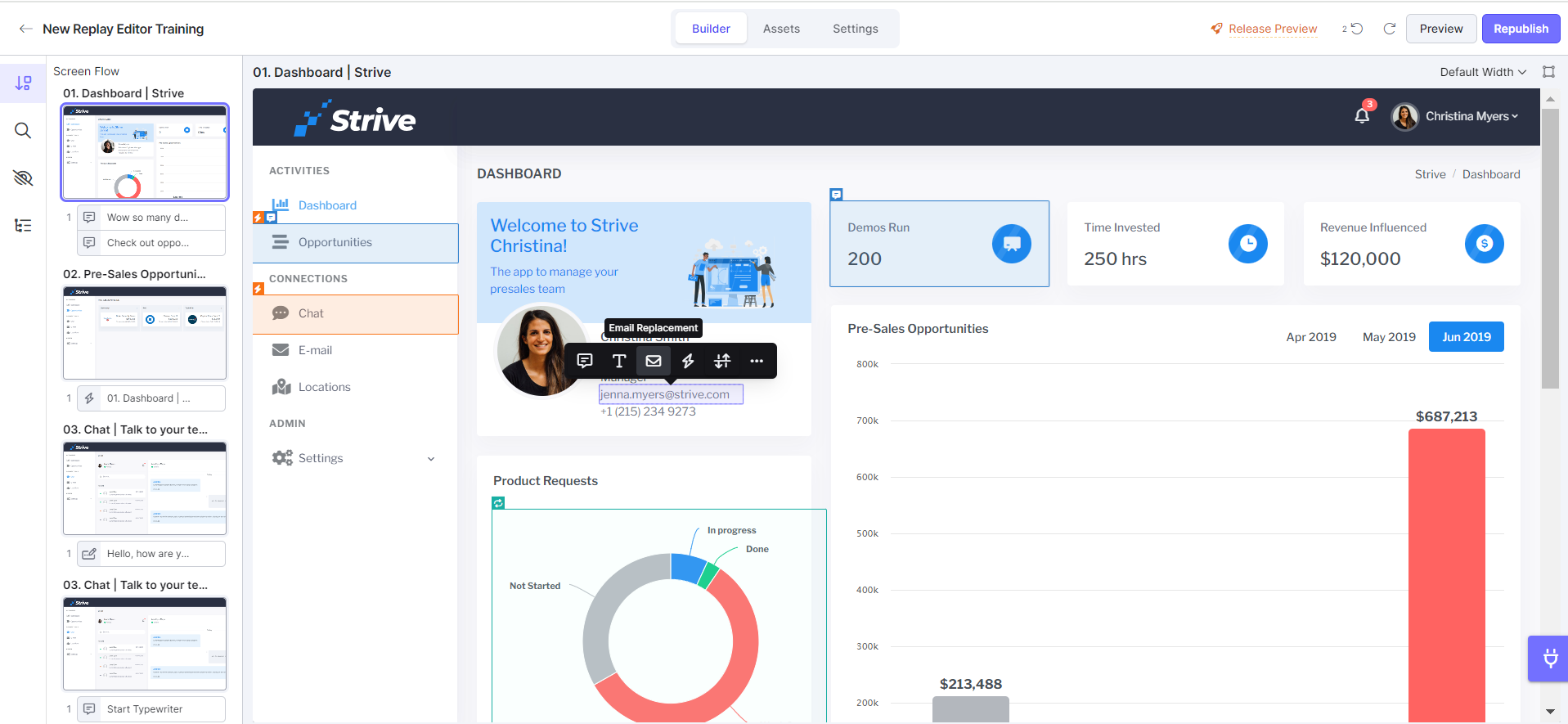
Task: Click the redo icon in top bar
Action: point(1389,29)
